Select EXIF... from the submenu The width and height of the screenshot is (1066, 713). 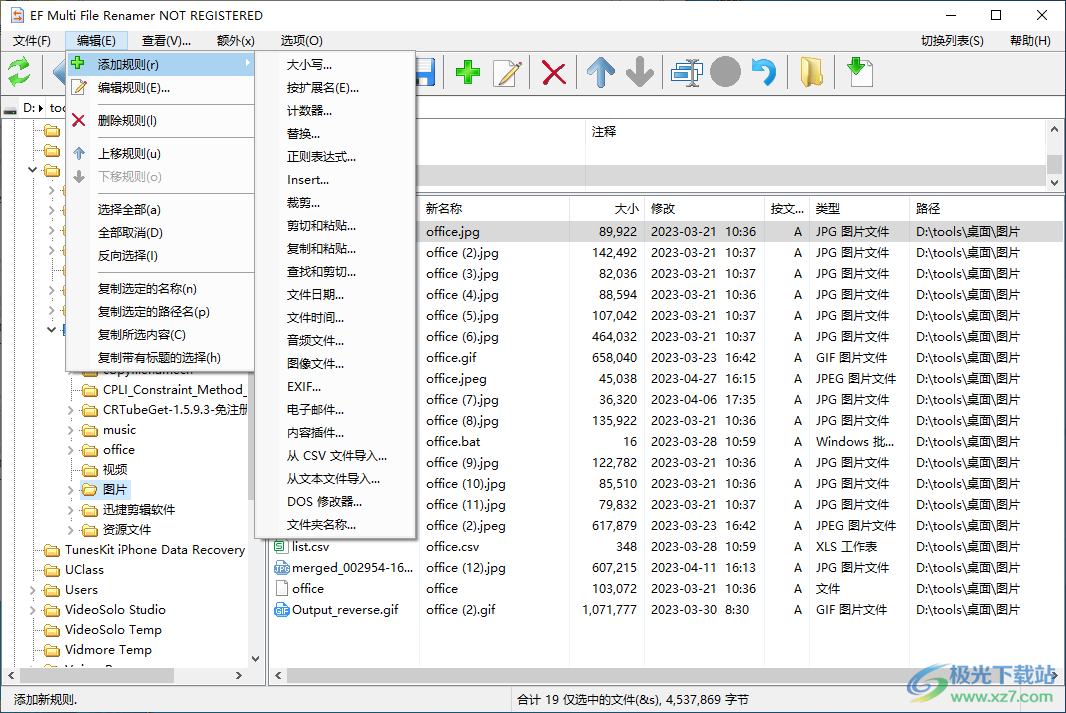[335, 386]
